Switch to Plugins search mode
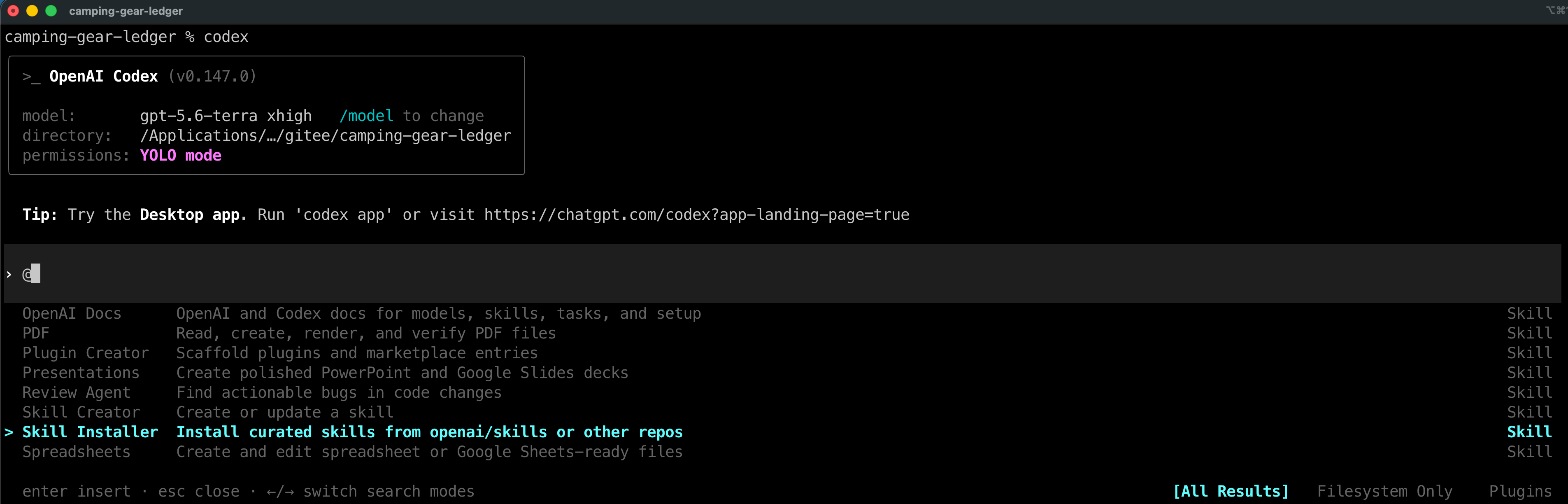This screenshot has height=504, width=1568. coord(1520,491)
